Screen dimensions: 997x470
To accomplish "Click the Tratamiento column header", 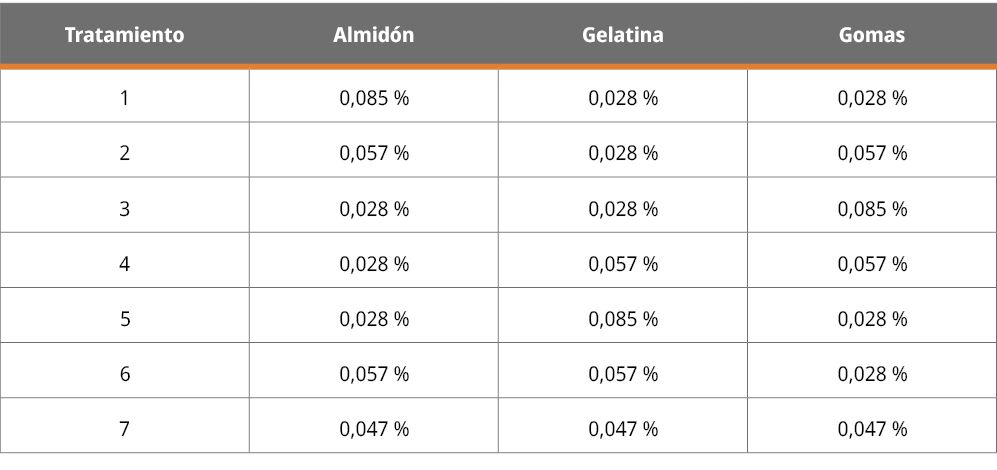I will click(124, 35).
